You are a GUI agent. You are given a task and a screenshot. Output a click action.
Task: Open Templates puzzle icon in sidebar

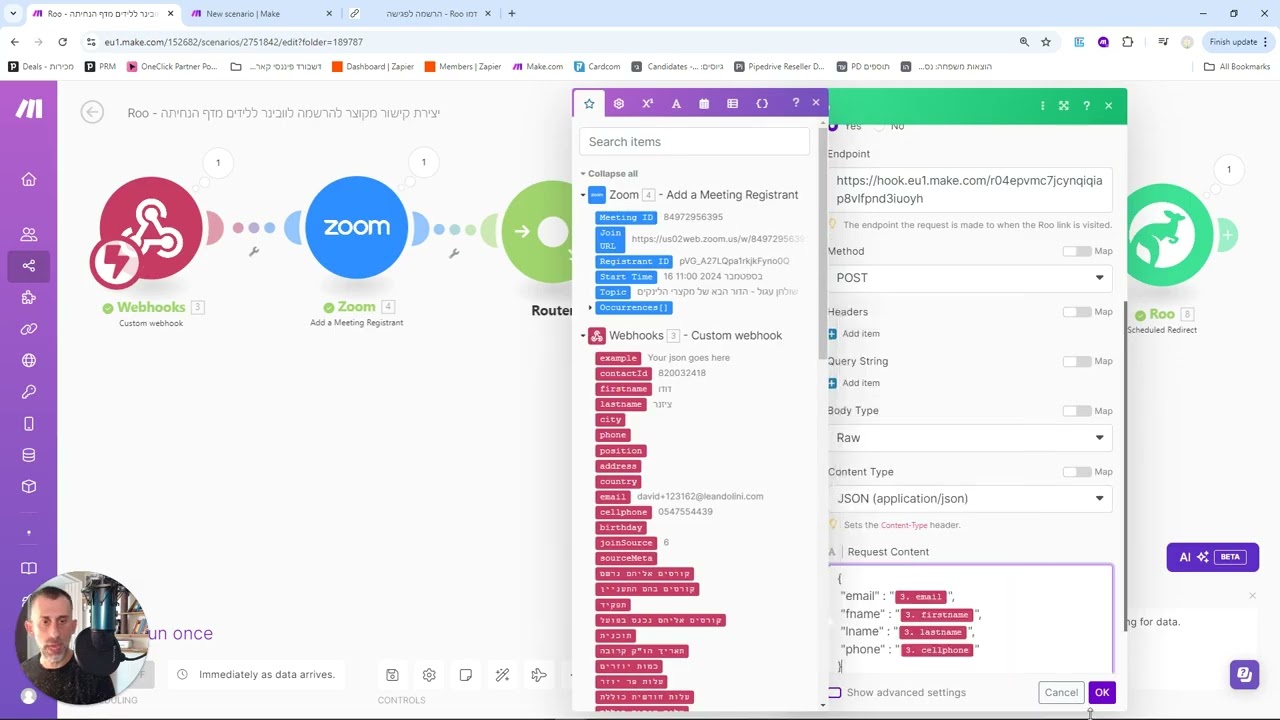28,297
